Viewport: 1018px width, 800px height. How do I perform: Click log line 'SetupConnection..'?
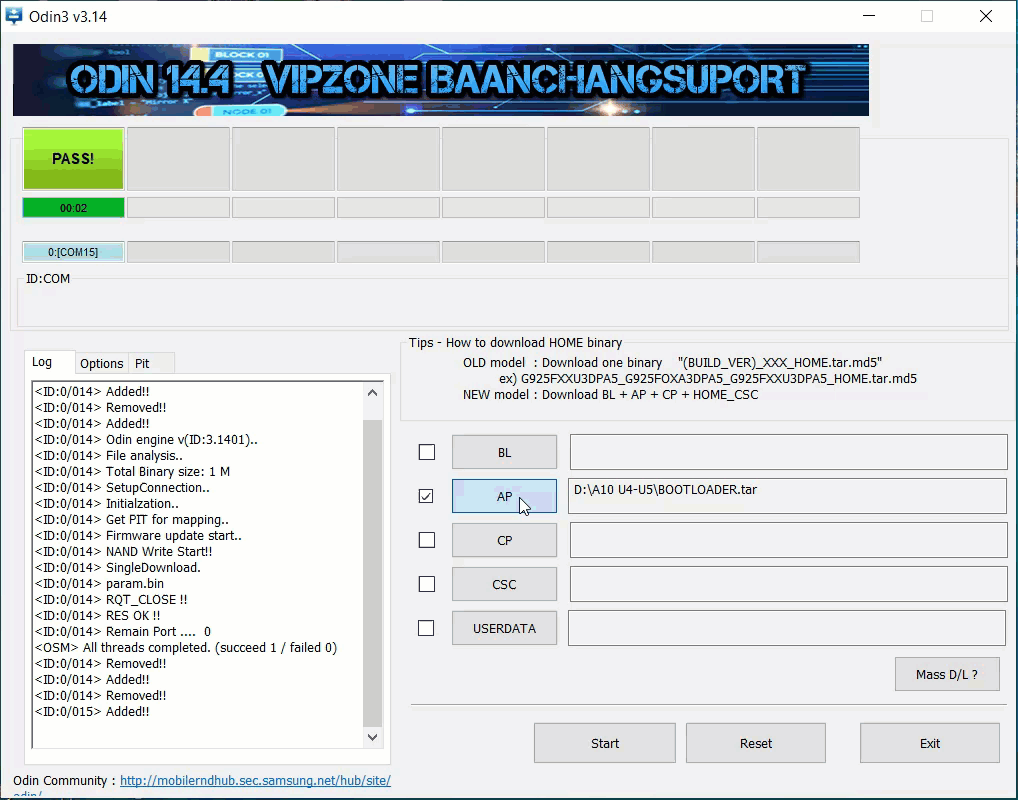point(122,488)
